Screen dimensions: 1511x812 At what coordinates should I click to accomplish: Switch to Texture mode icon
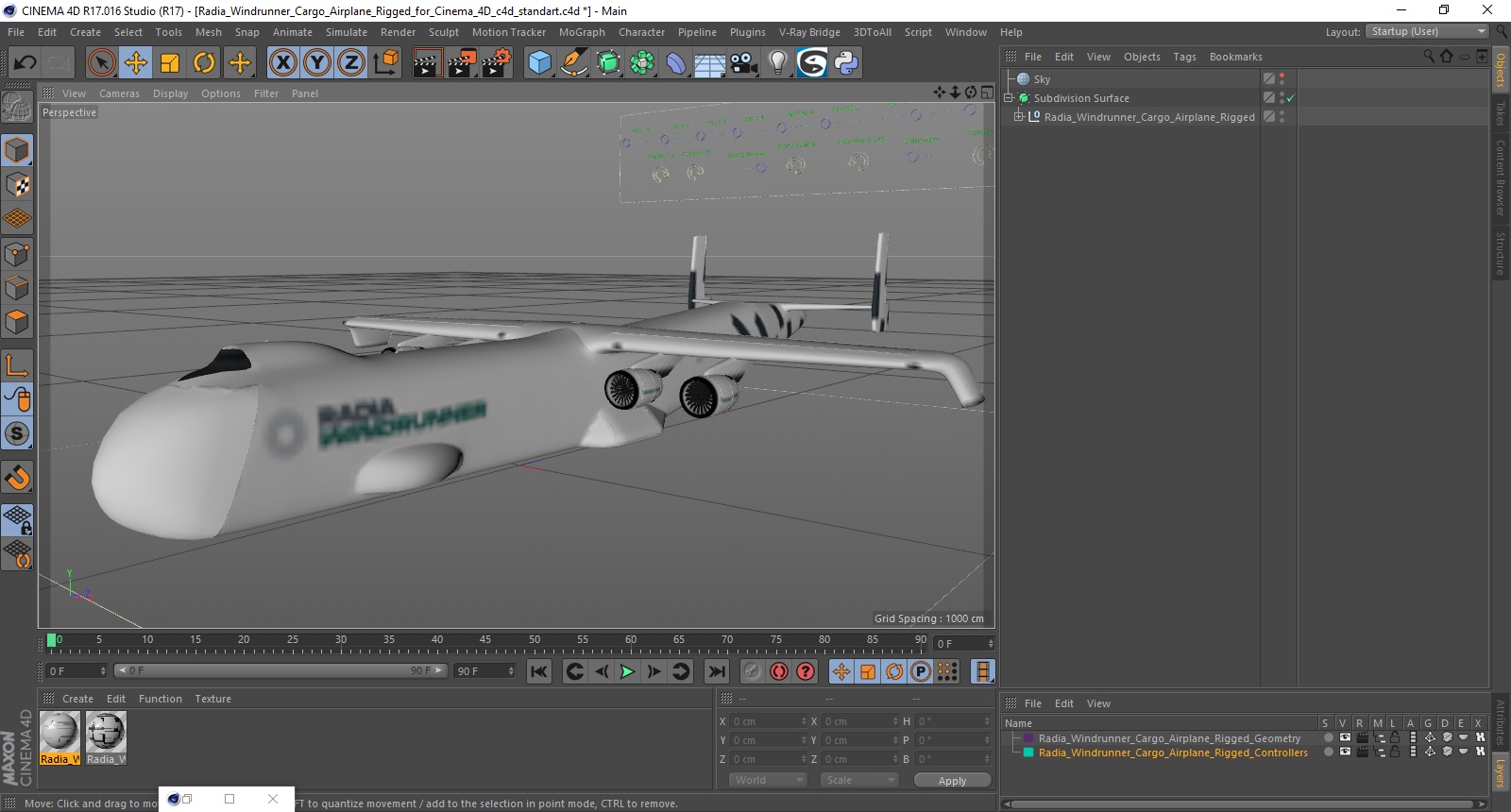pos(17,184)
